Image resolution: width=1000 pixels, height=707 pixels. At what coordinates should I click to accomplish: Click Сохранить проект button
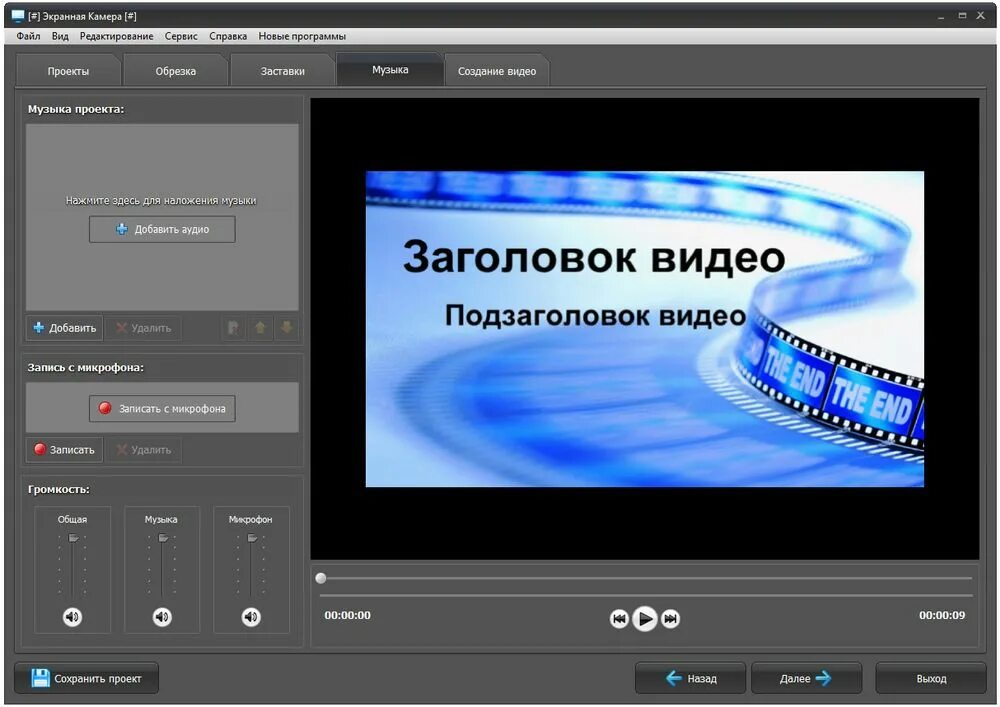pyautogui.click(x=87, y=678)
